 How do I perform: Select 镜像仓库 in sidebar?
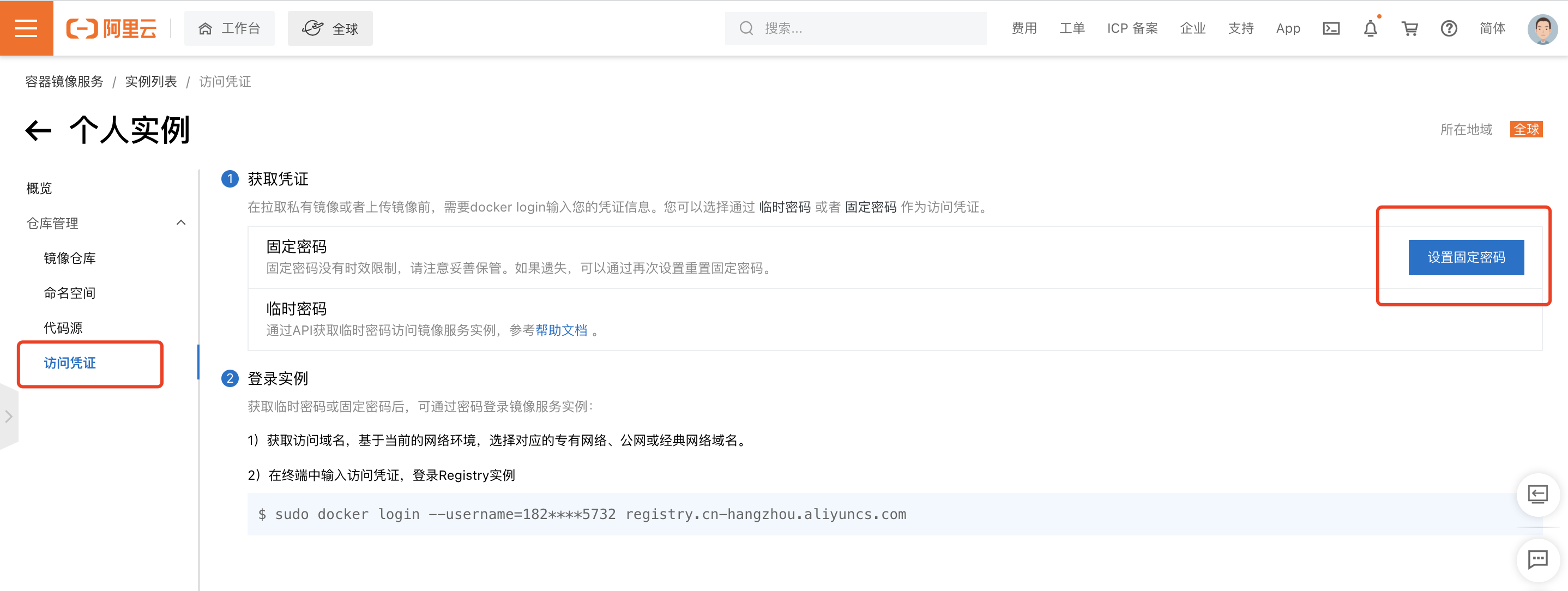69,258
